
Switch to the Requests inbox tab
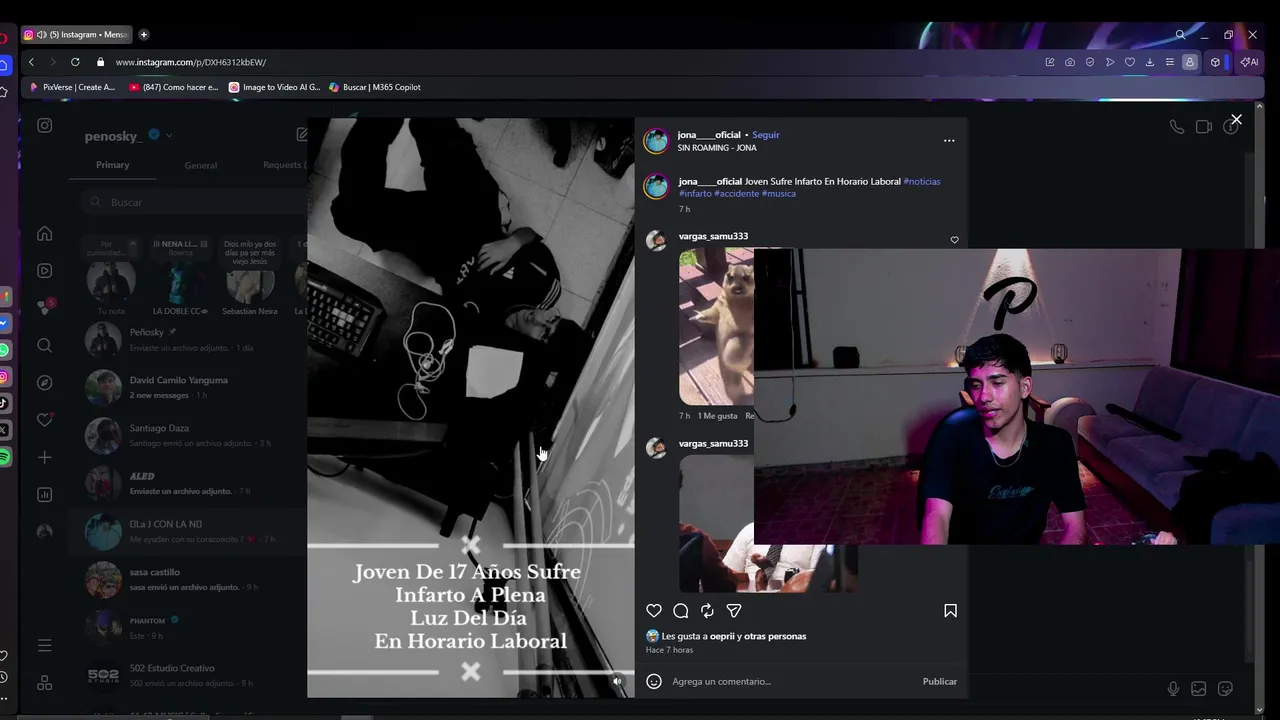(283, 165)
